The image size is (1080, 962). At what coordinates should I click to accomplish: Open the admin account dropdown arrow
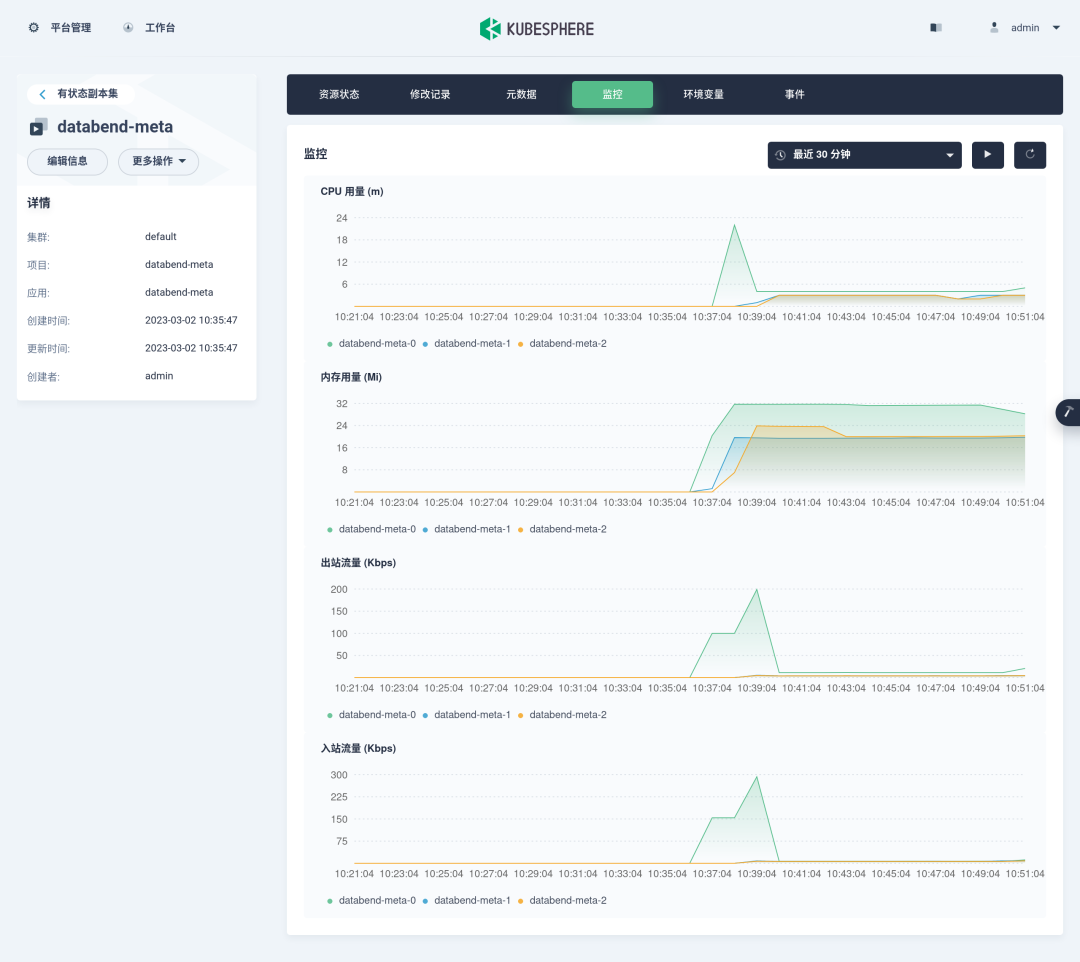coord(1057,28)
